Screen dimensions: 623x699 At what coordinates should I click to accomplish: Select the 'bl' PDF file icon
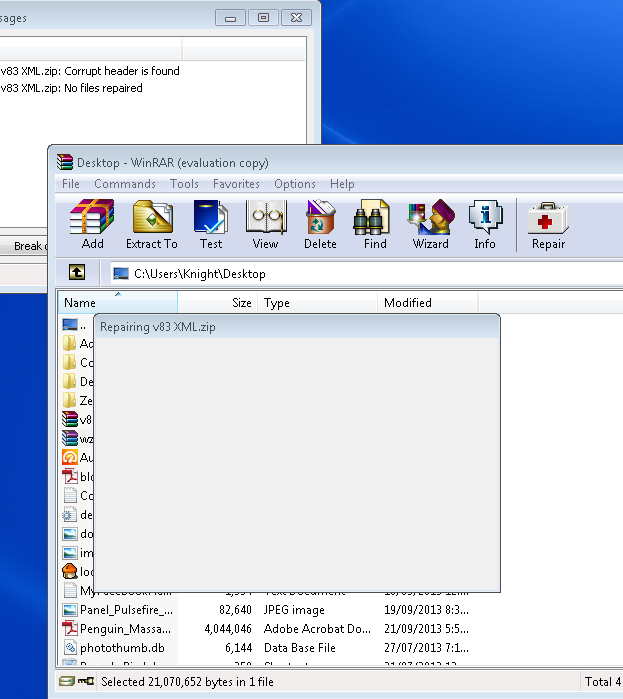click(x=70, y=476)
